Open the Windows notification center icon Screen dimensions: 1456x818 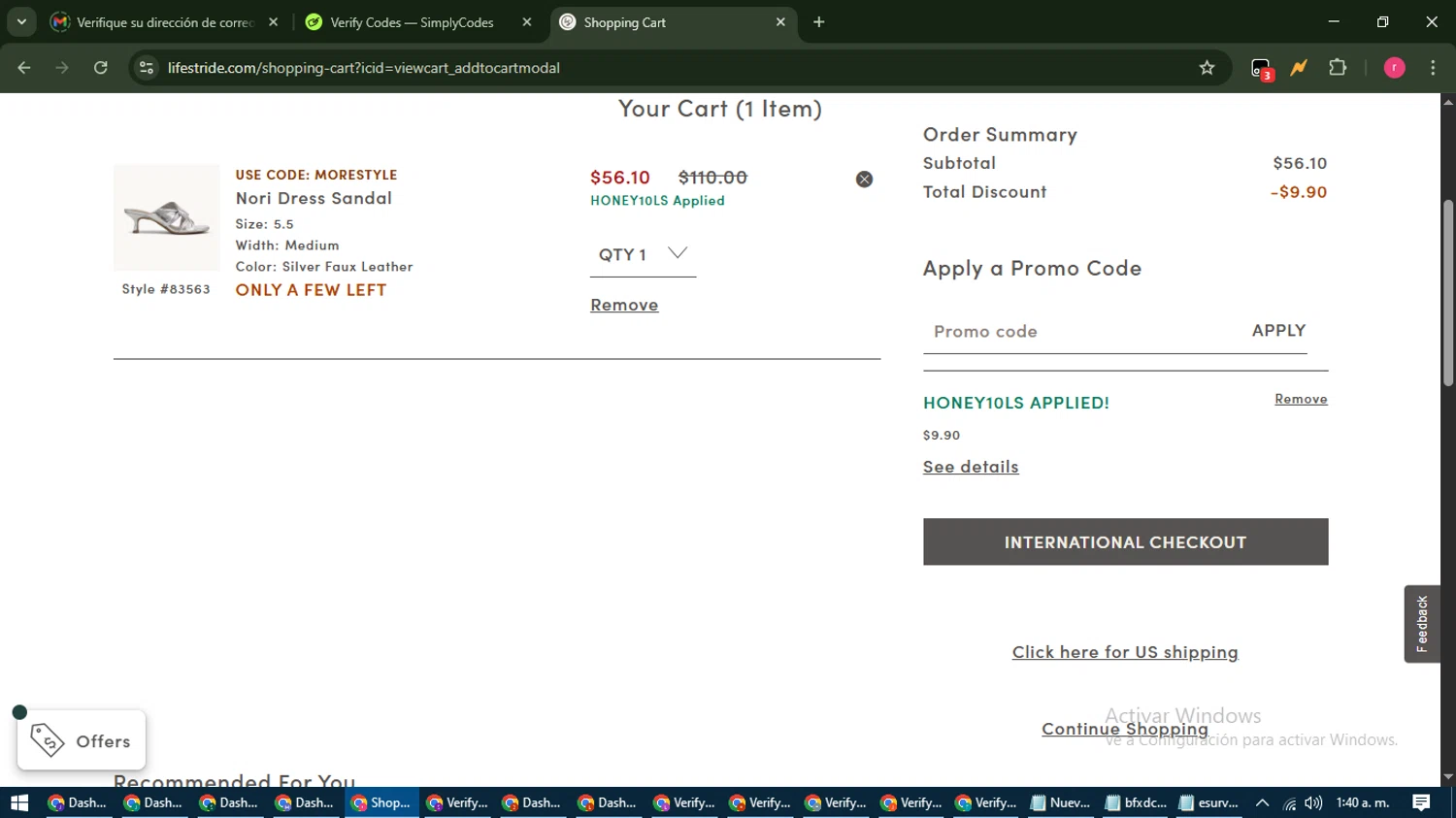1421,802
